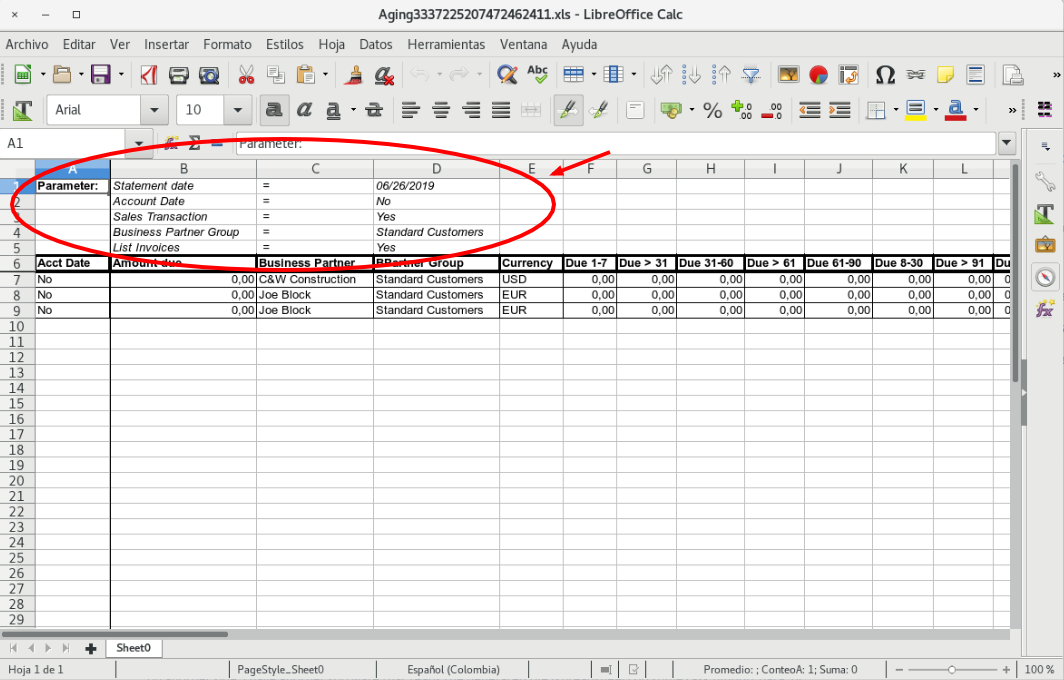
Task: Click the Export as PDF icon
Action: tap(149, 75)
